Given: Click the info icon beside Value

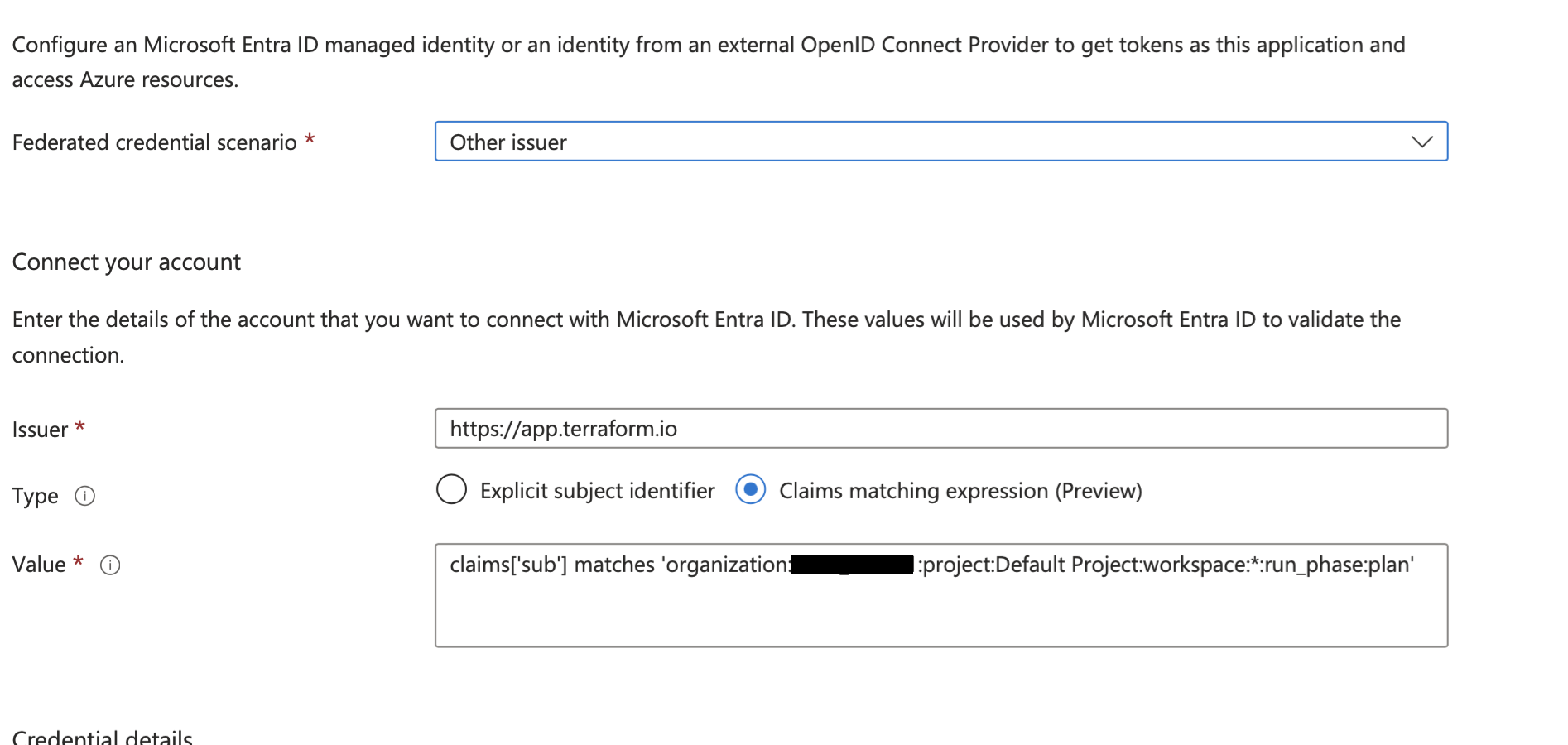Looking at the screenshot, I should point(110,565).
